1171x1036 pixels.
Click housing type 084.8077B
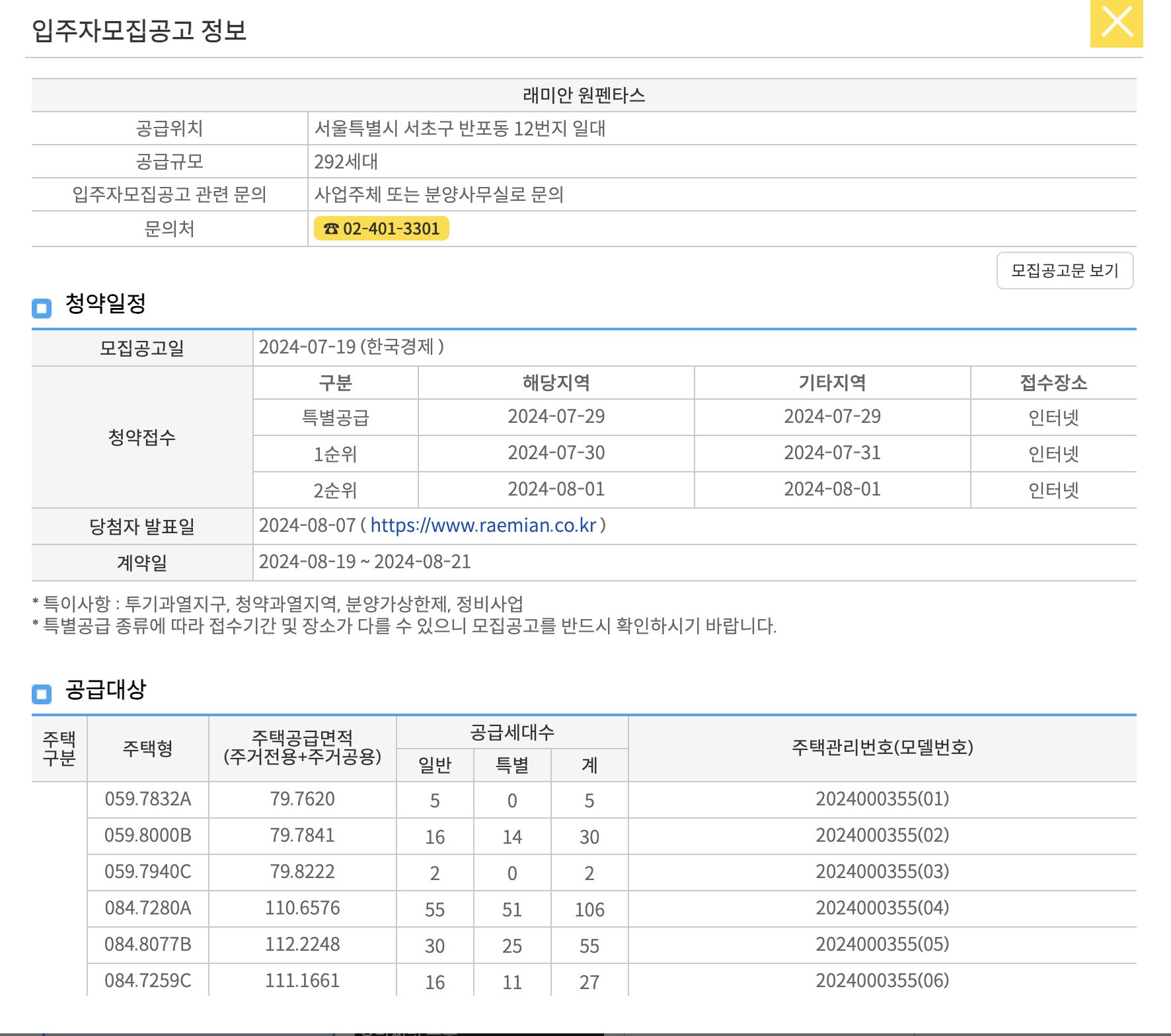148,945
